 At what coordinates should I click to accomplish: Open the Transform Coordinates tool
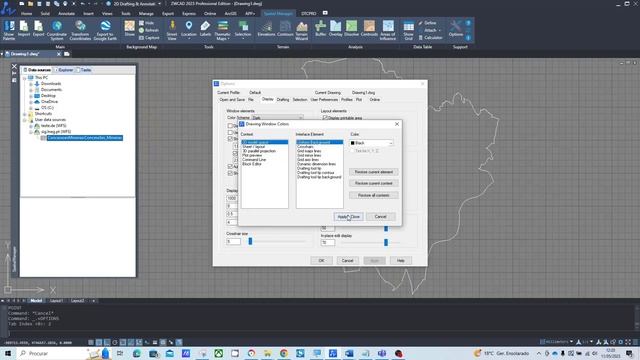(80, 30)
